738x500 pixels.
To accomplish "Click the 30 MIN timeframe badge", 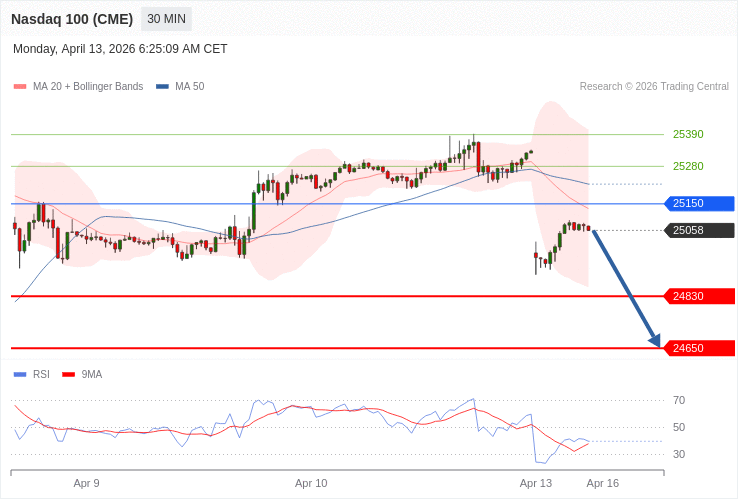I will pyautogui.click(x=166, y=19).
